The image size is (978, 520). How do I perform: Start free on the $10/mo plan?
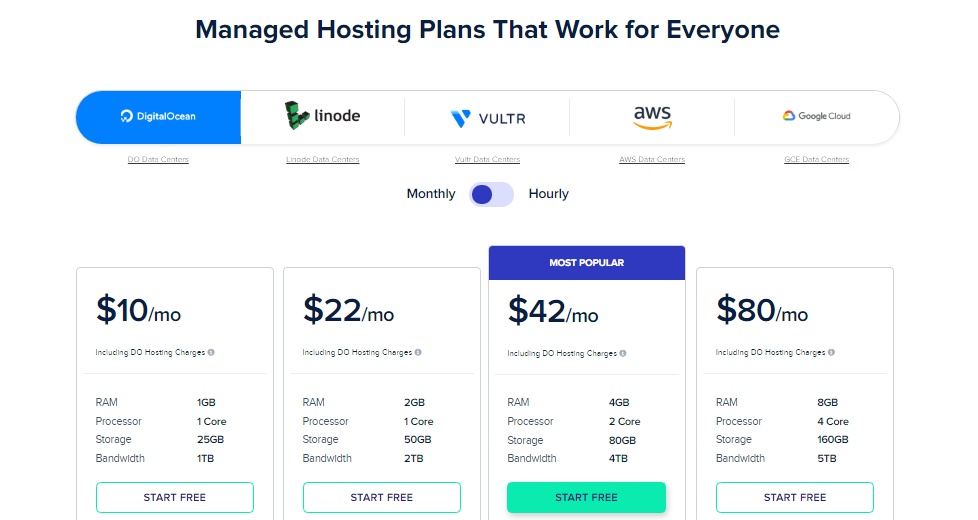(175, 498)
